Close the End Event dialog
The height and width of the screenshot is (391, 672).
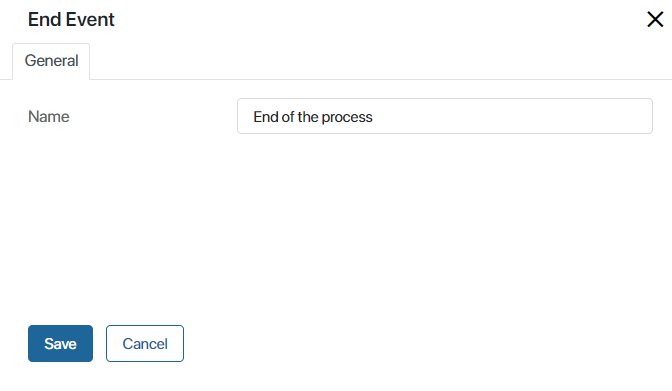(x=655, y=19)
